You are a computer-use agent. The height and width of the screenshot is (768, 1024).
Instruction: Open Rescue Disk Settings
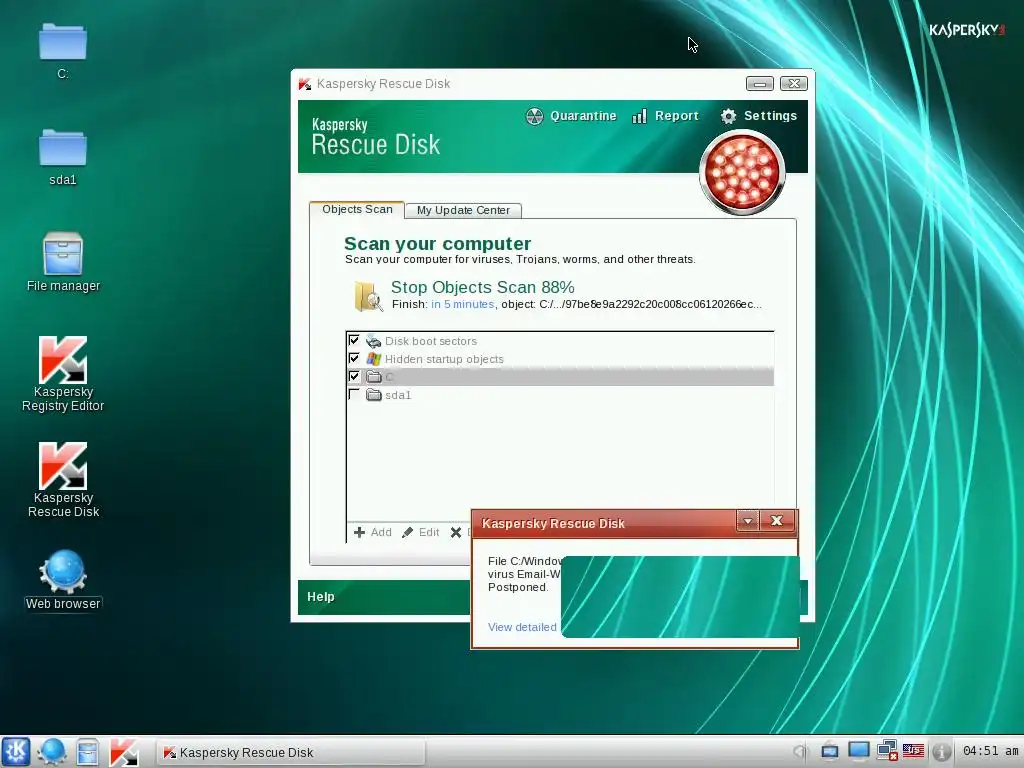758,116
